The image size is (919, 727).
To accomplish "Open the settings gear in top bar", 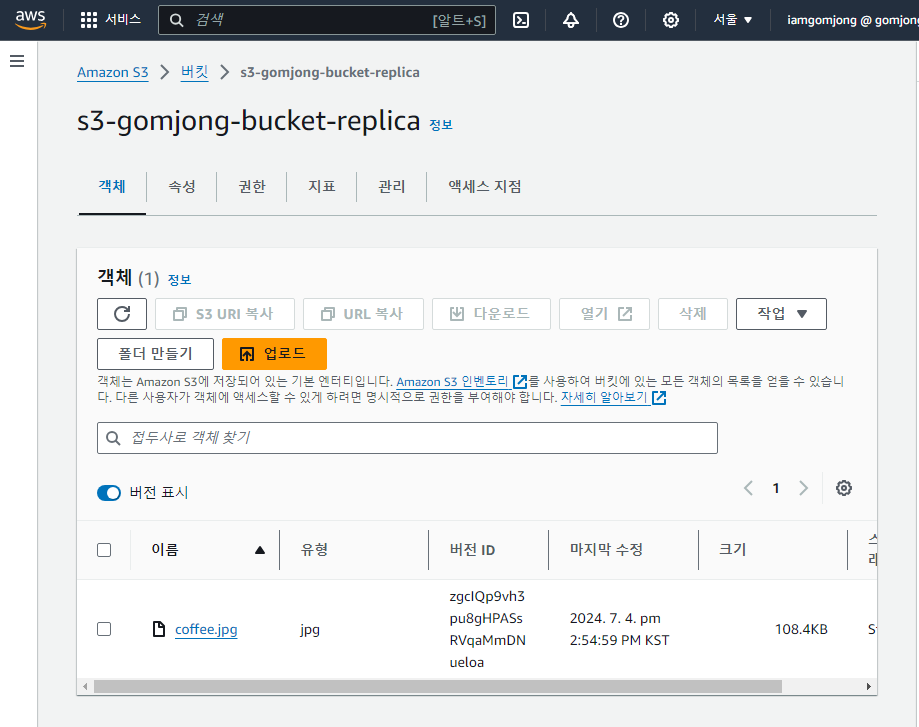I will point(670,20).
